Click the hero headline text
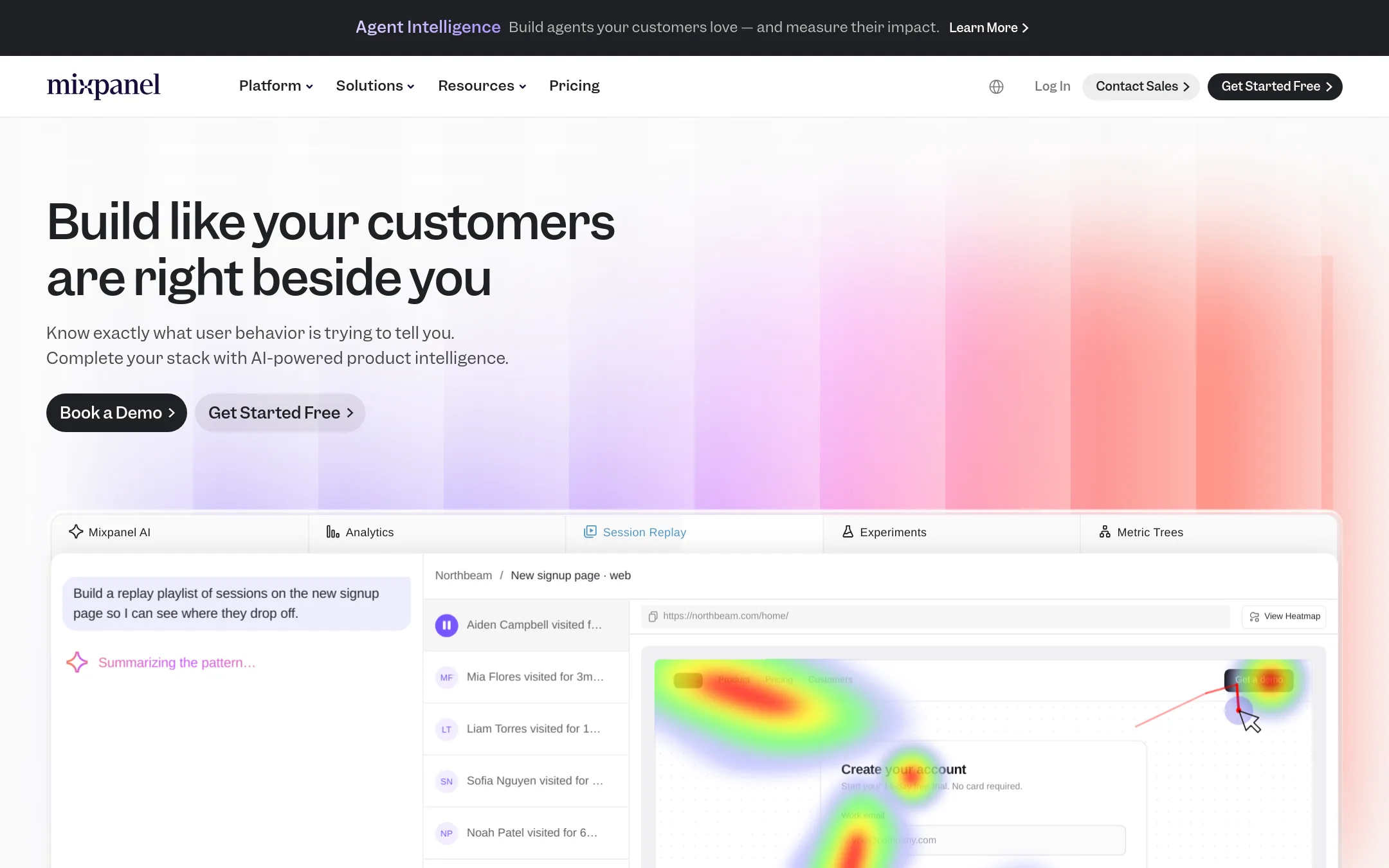The image size is (1389, 868). [x=331, y=249]
